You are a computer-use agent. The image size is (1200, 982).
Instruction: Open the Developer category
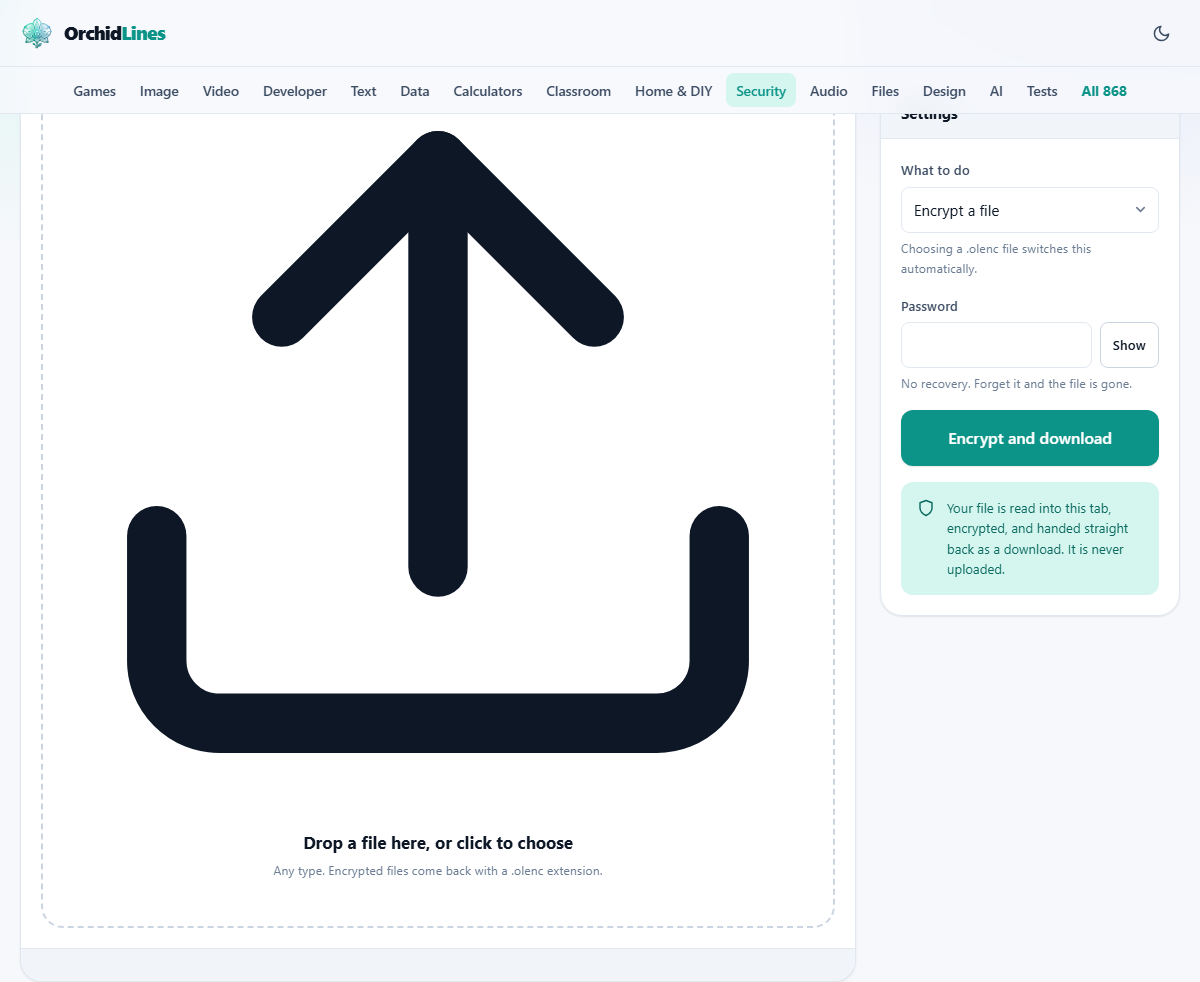295,91
